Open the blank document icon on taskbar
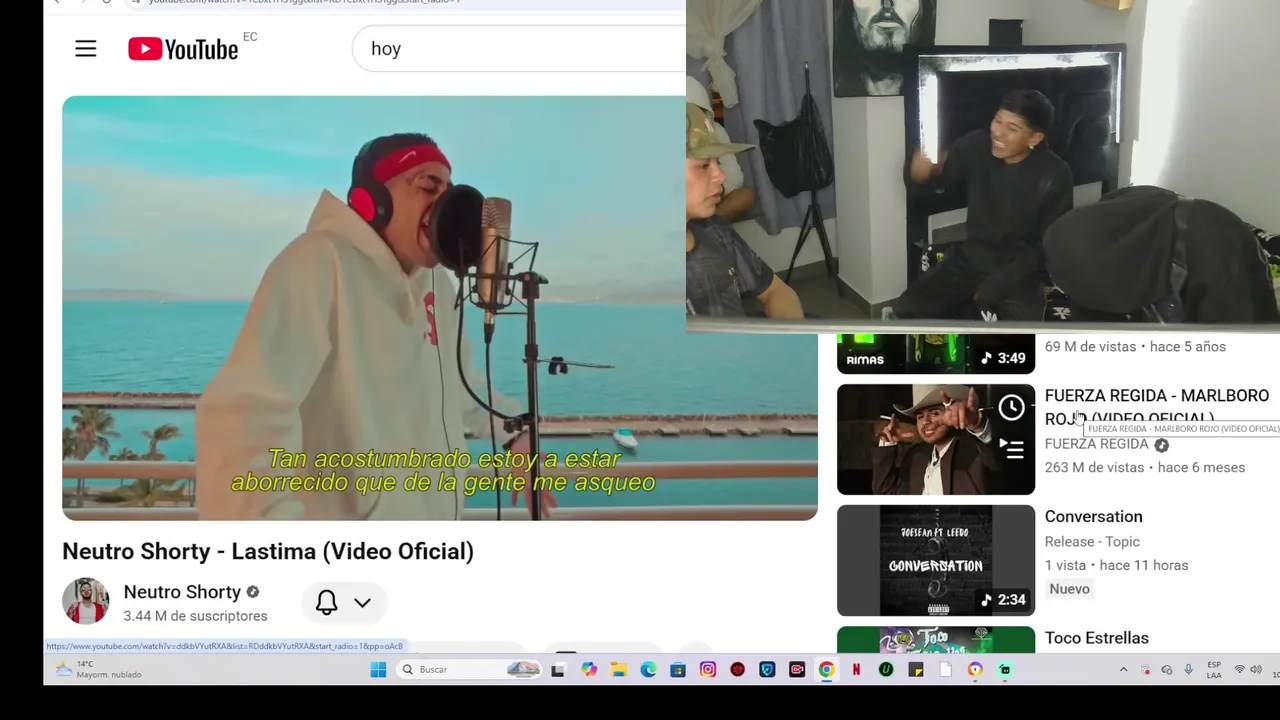Viewport: 1280px width, 720px height. point(945,670)
